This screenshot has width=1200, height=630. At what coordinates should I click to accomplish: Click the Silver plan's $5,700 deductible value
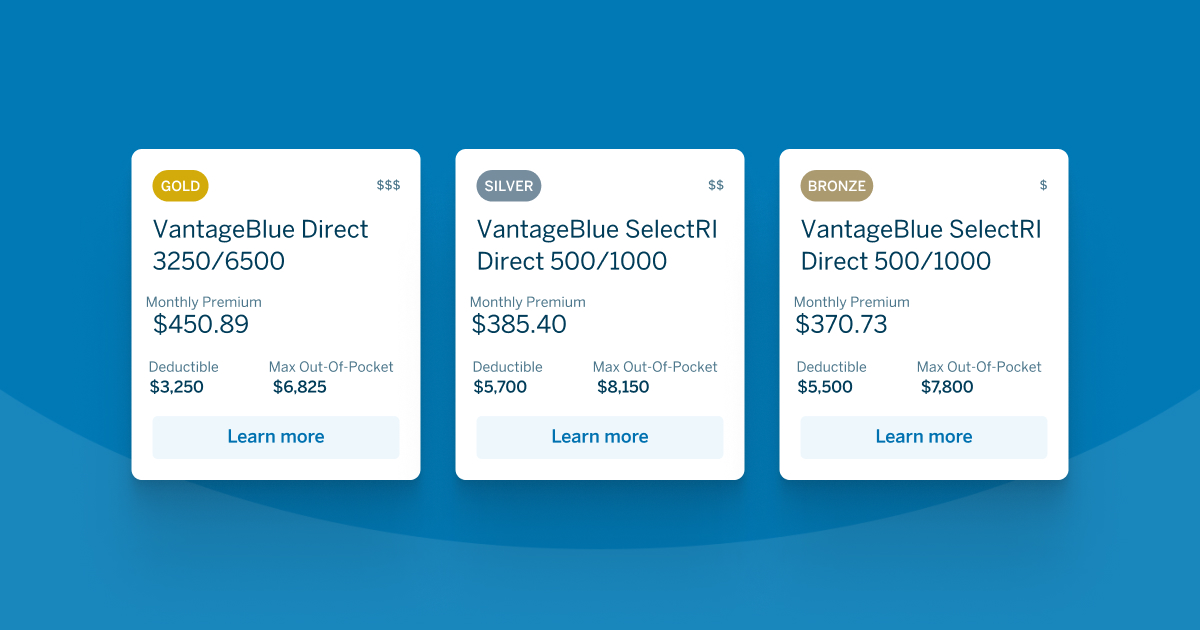[x=502, y=386]
